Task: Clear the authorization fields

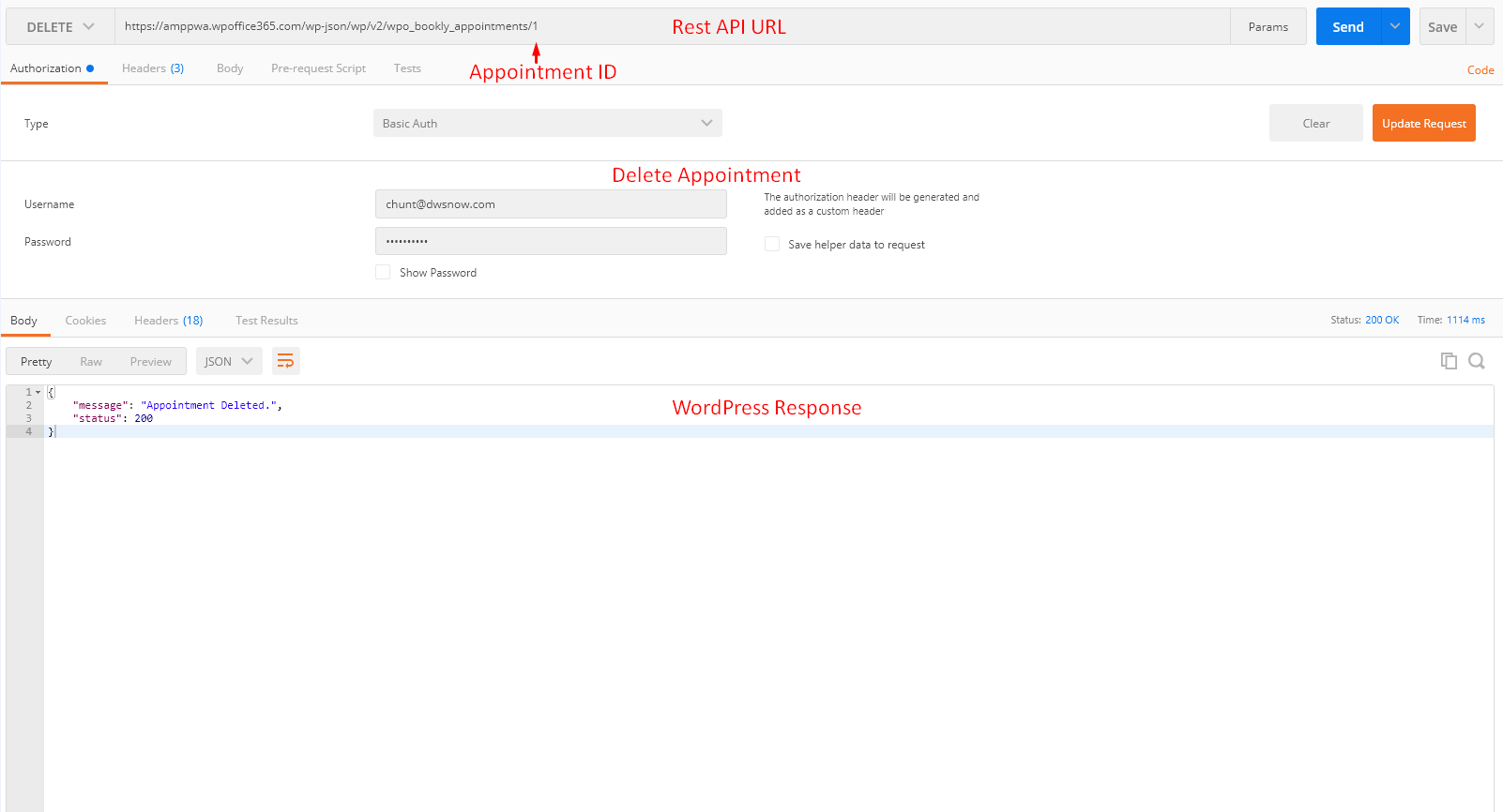Action: click(1316, 123)
